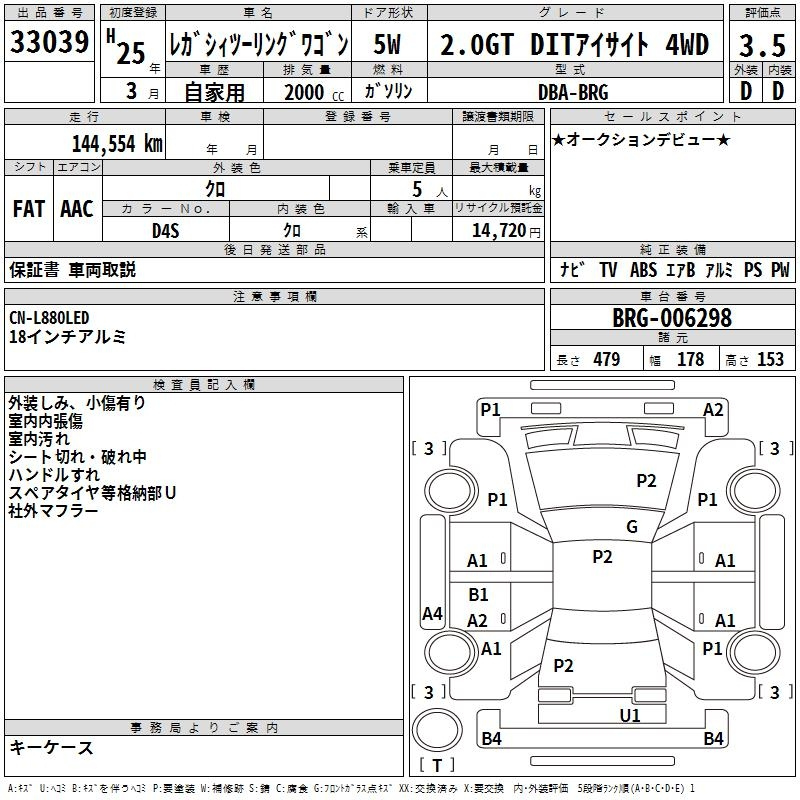
Task: Click air conditioner value AAC
Action: [77, 209]
